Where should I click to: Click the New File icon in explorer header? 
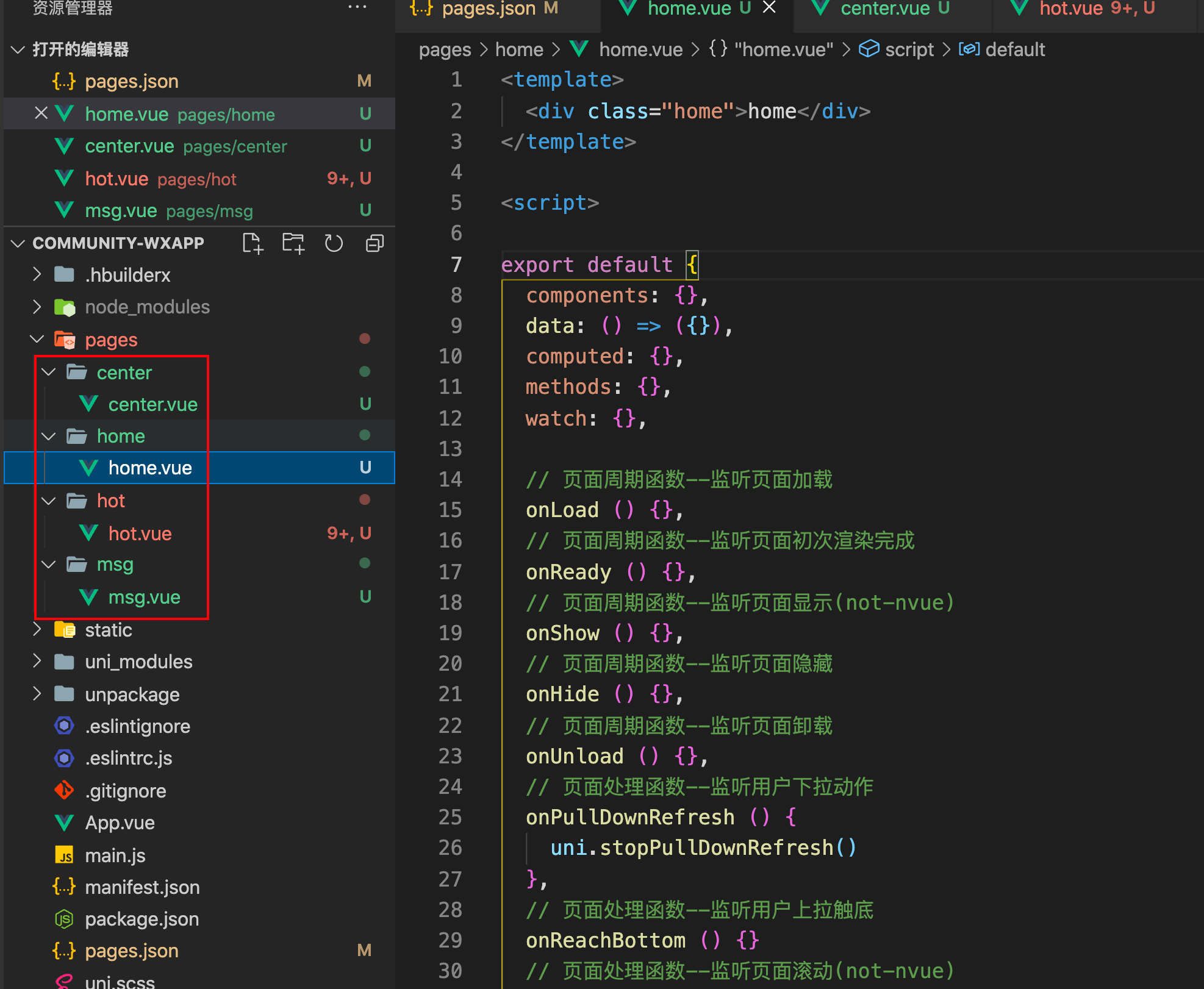pos(253,244)
